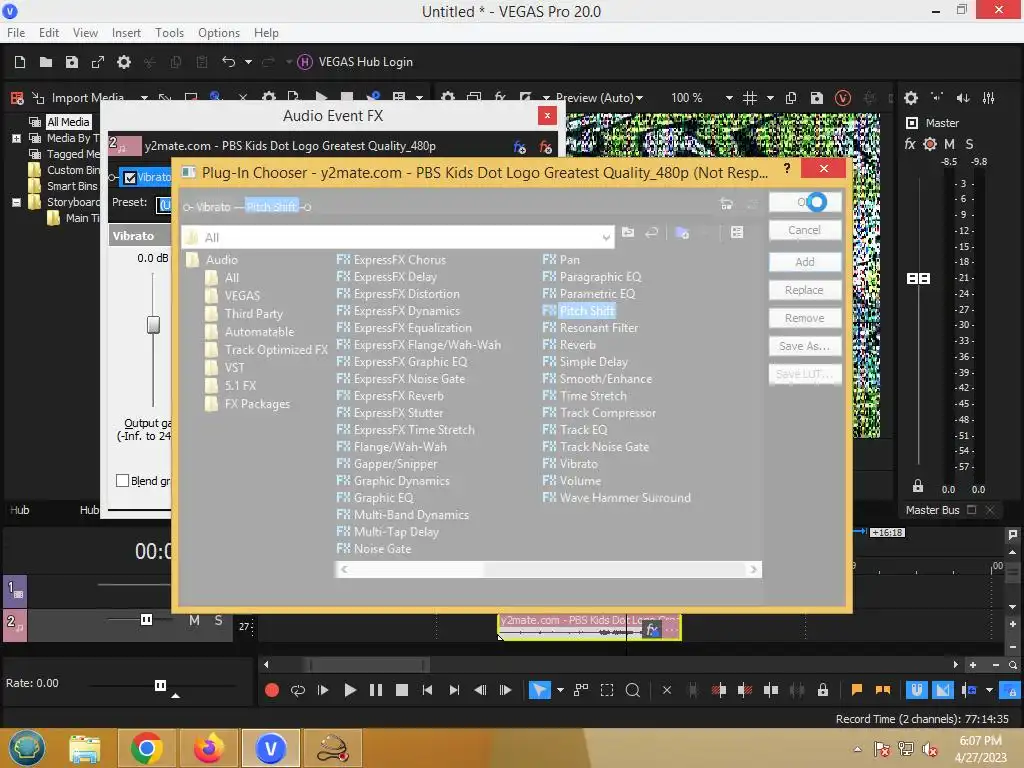Open the Preview (Auto) quality dropdown
1024x768 pixels.
tap(600, 98)
